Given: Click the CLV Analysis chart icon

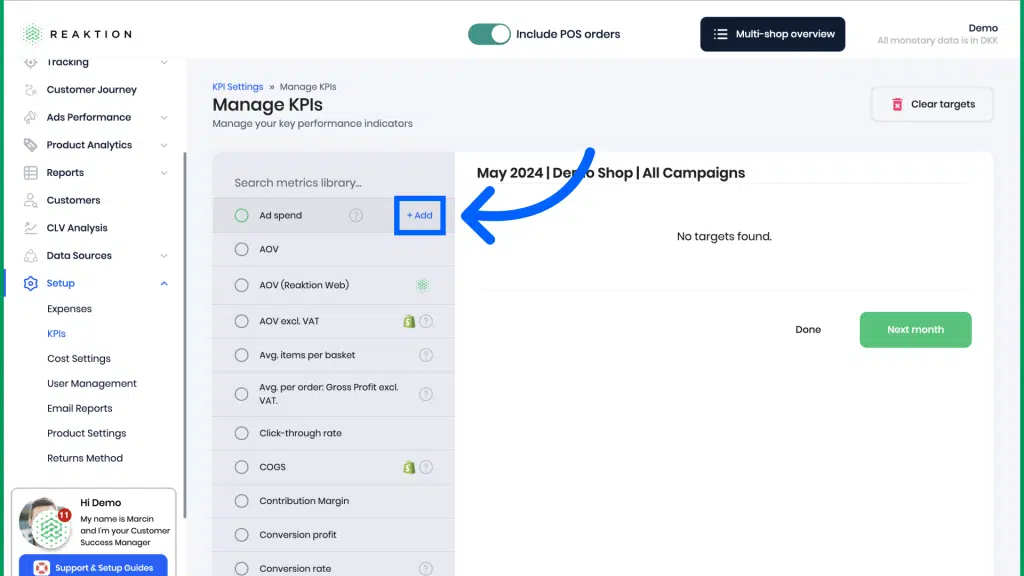Looking at the screenshot, I should [x=30, y=228].
